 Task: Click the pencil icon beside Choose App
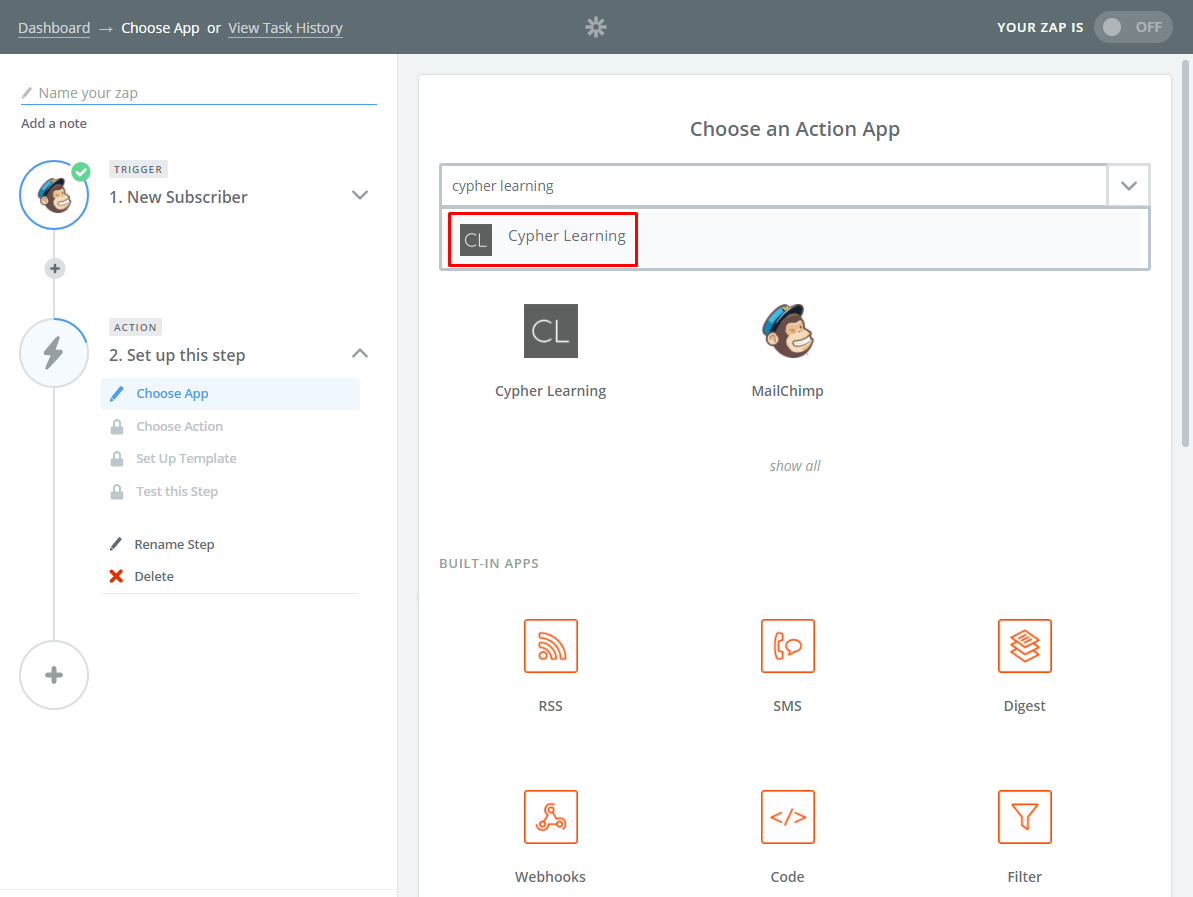[x=116, y=393]
